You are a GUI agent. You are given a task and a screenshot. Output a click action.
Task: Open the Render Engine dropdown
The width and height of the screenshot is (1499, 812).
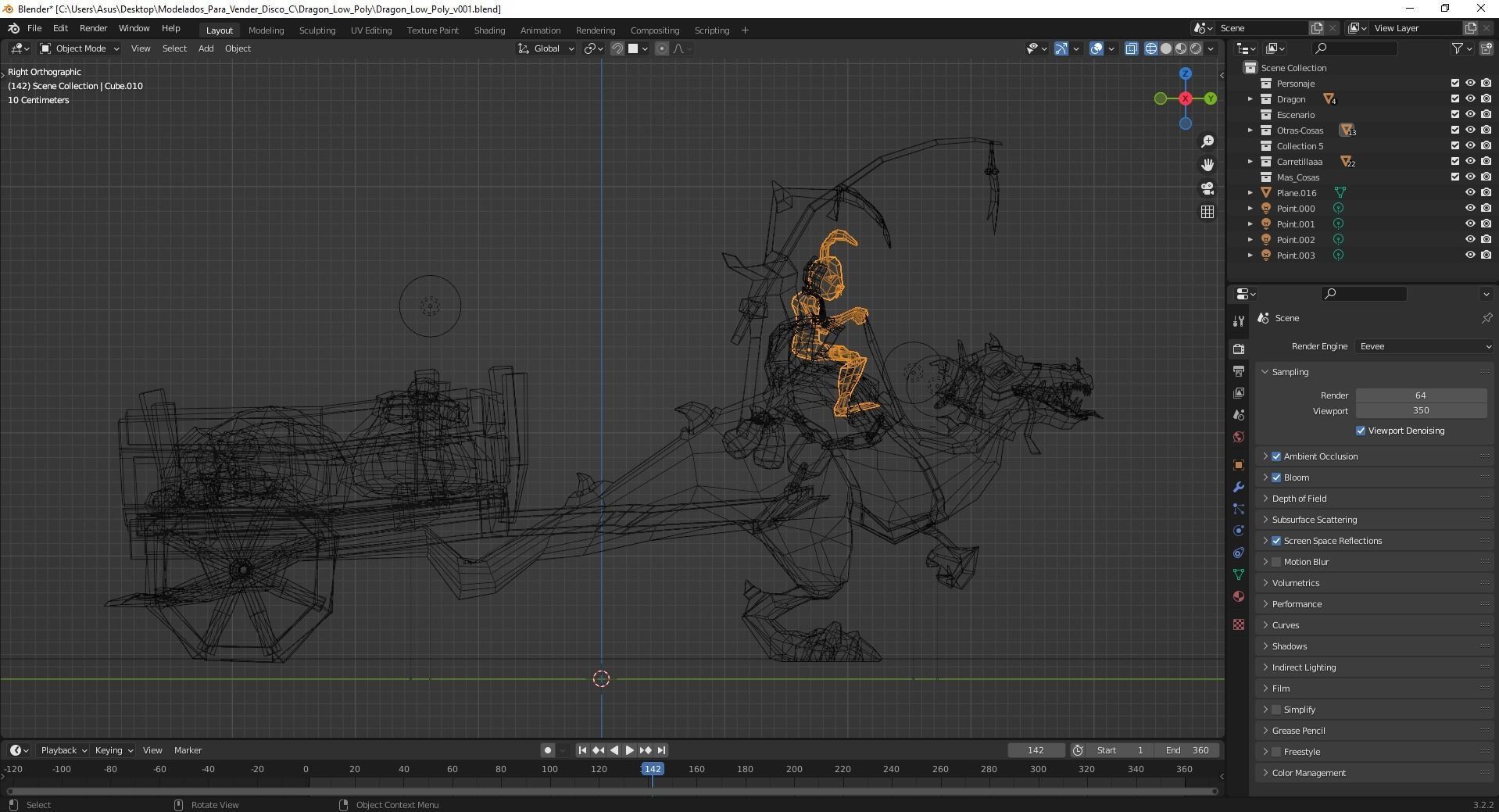tap(1424, 346)
